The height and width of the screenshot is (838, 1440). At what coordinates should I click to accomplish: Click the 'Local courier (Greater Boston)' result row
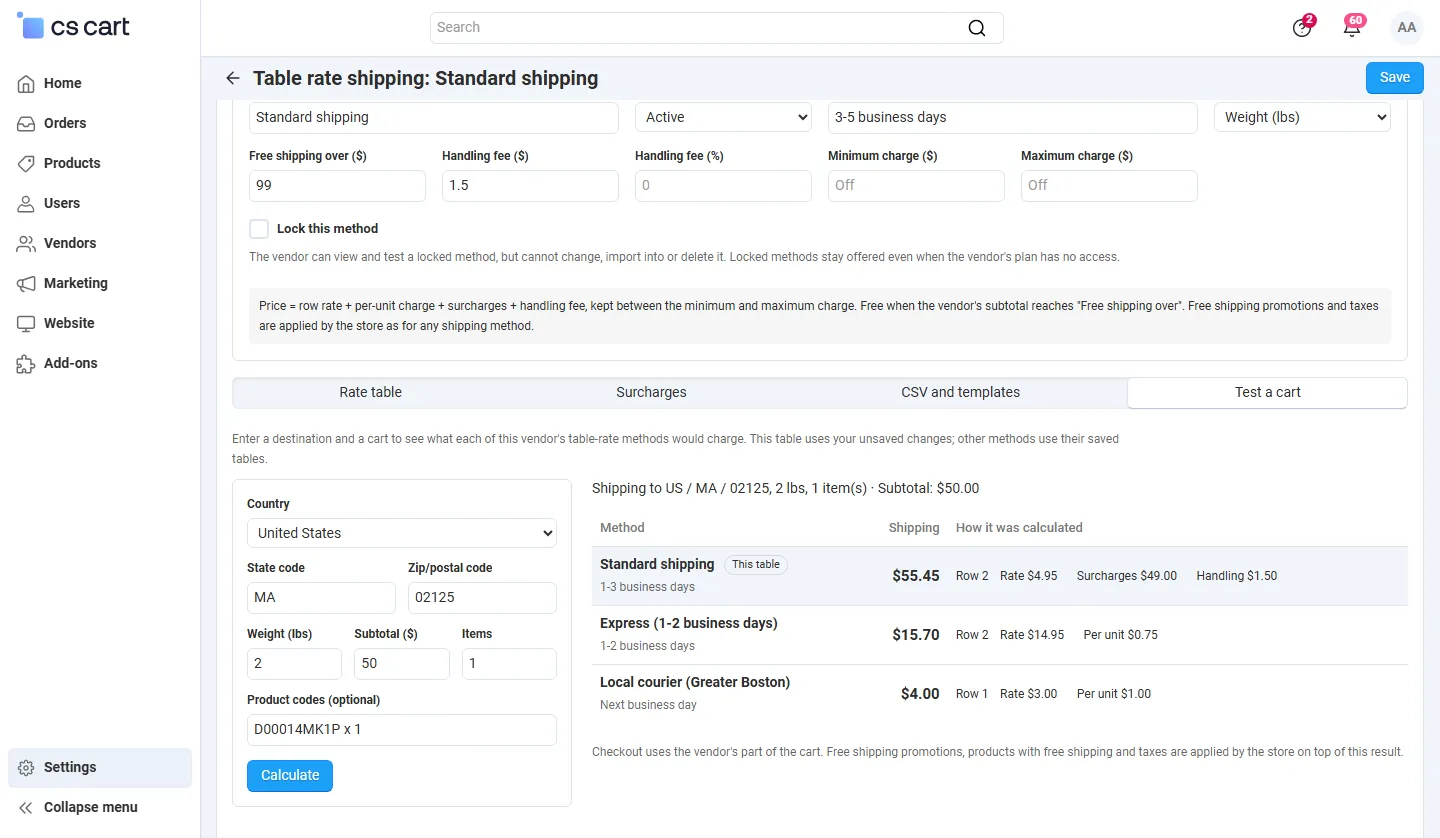pyautogui.click(x=1000, y=694)
